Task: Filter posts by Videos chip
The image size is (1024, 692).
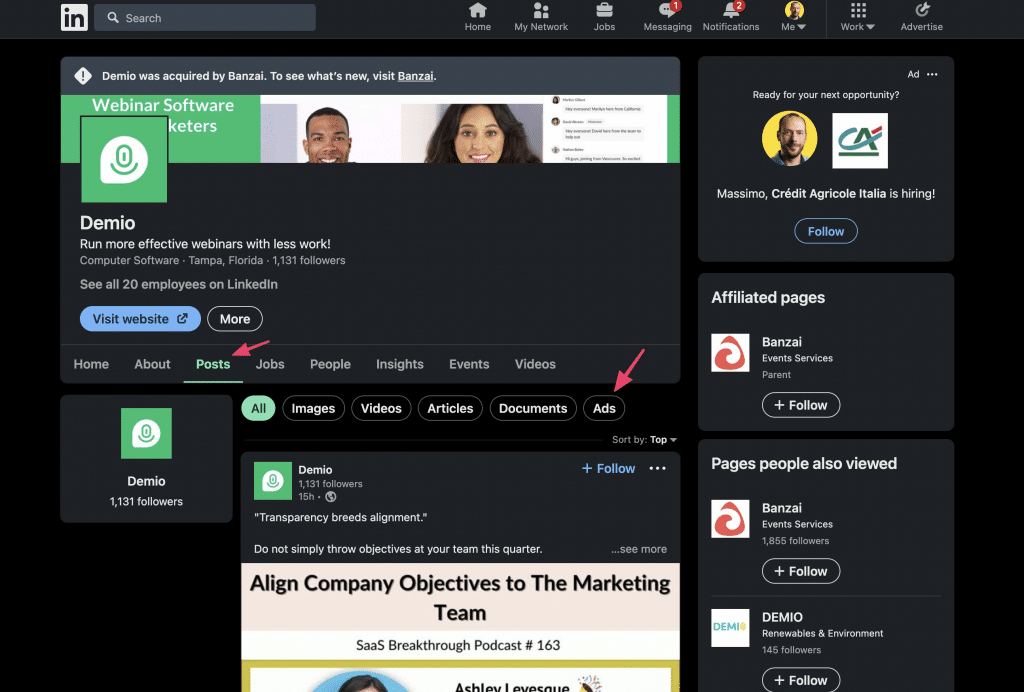Action: 381,409
